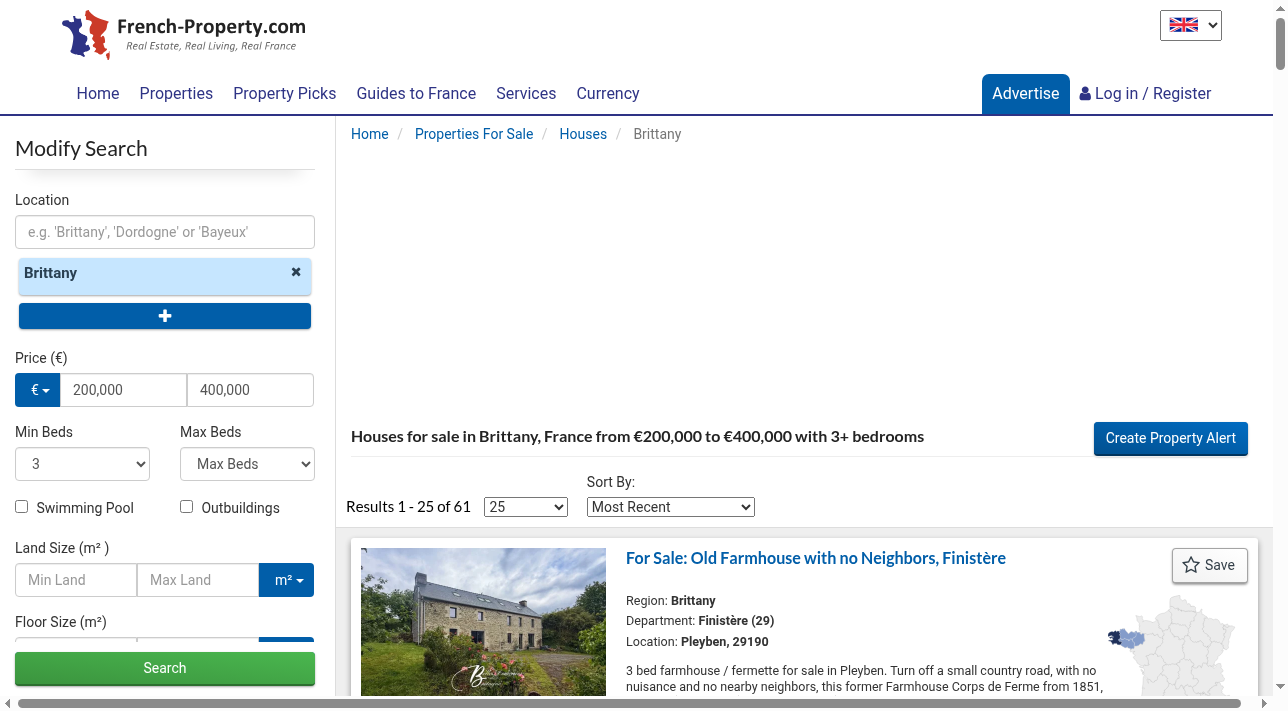
Task: Go to the Guides to France menu
Action: click(x=416, y=93)
